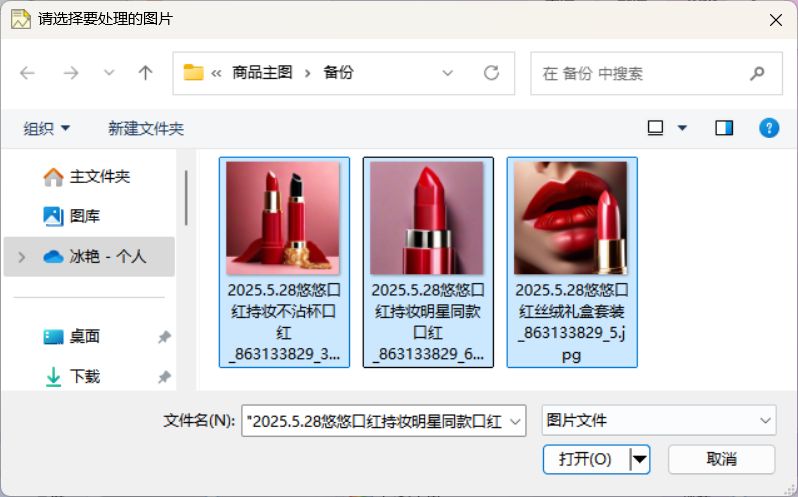Screen dimensions: 798x497
Task: Go up one folder level
Action: click(x=146, y=73)
